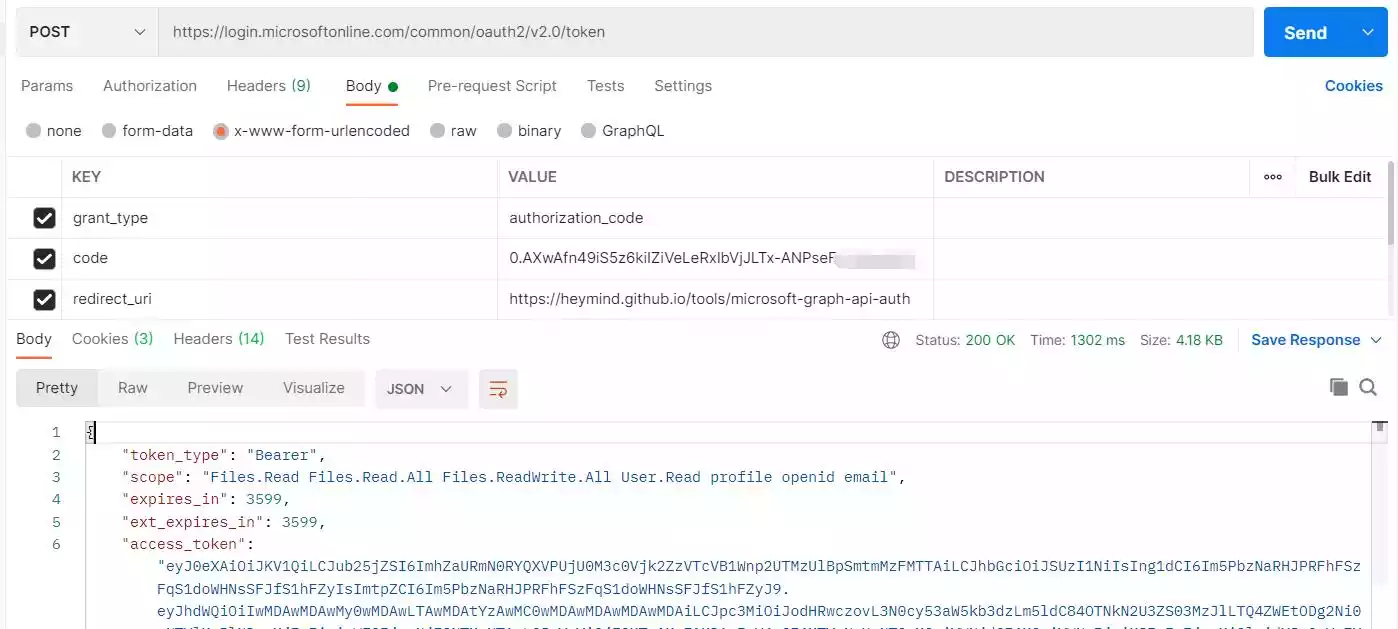Toggle the grant_type row checkbox

coord(44,218)
